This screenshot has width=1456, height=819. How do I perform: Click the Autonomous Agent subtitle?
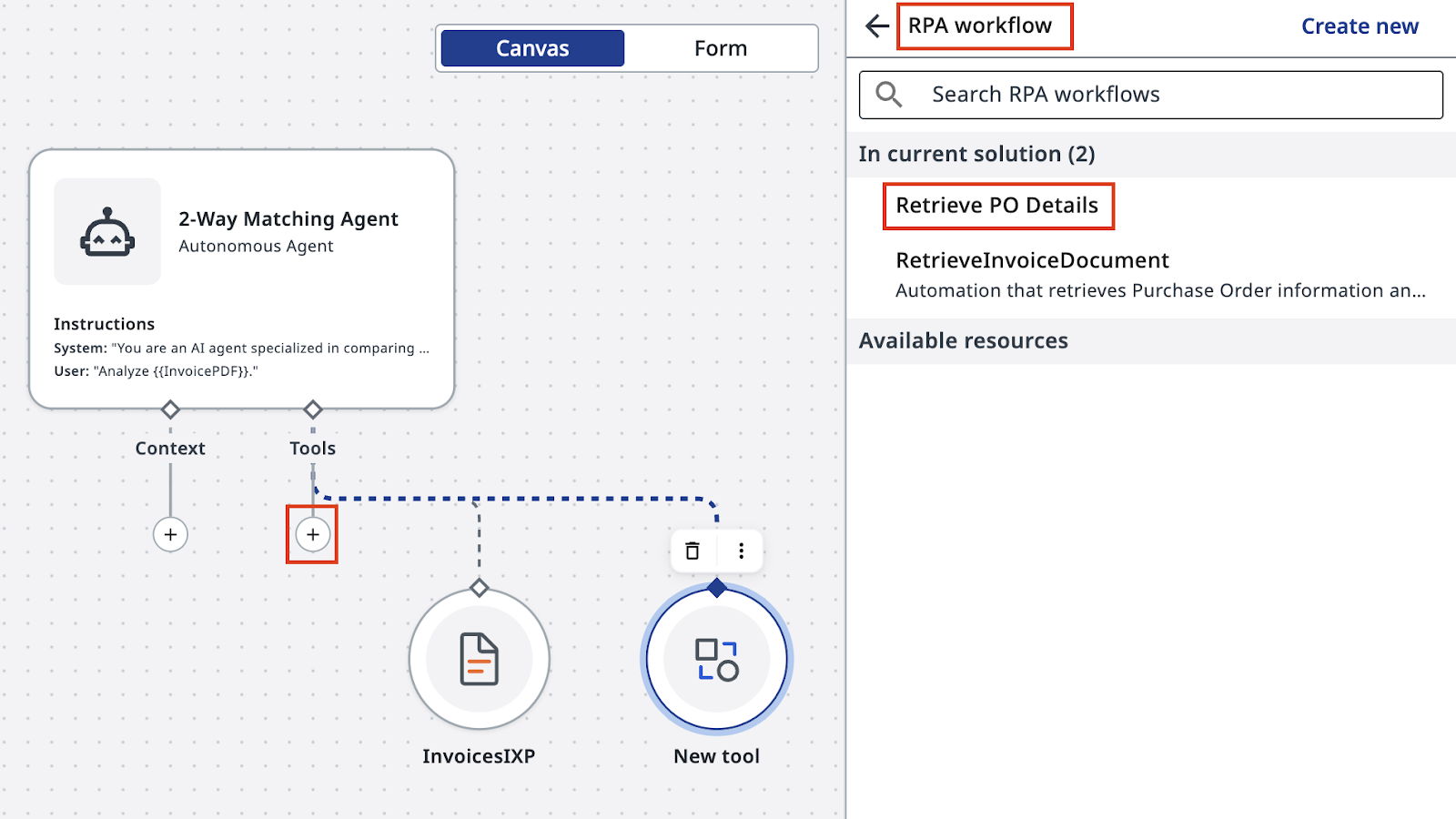pyautogui.click(x=256, y=247)
